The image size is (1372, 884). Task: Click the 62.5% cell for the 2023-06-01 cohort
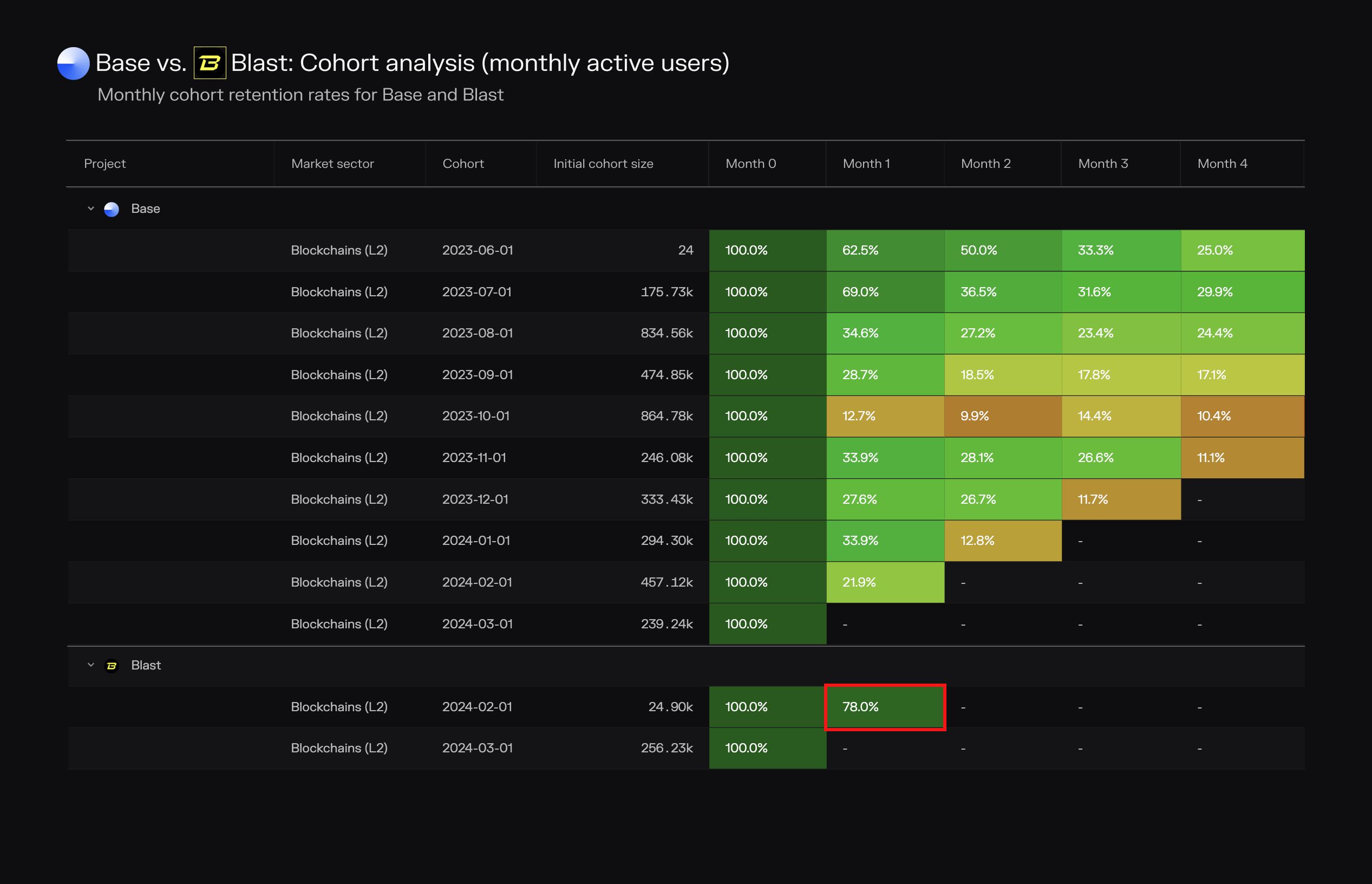pyautogui.click(x=885, y=250)
